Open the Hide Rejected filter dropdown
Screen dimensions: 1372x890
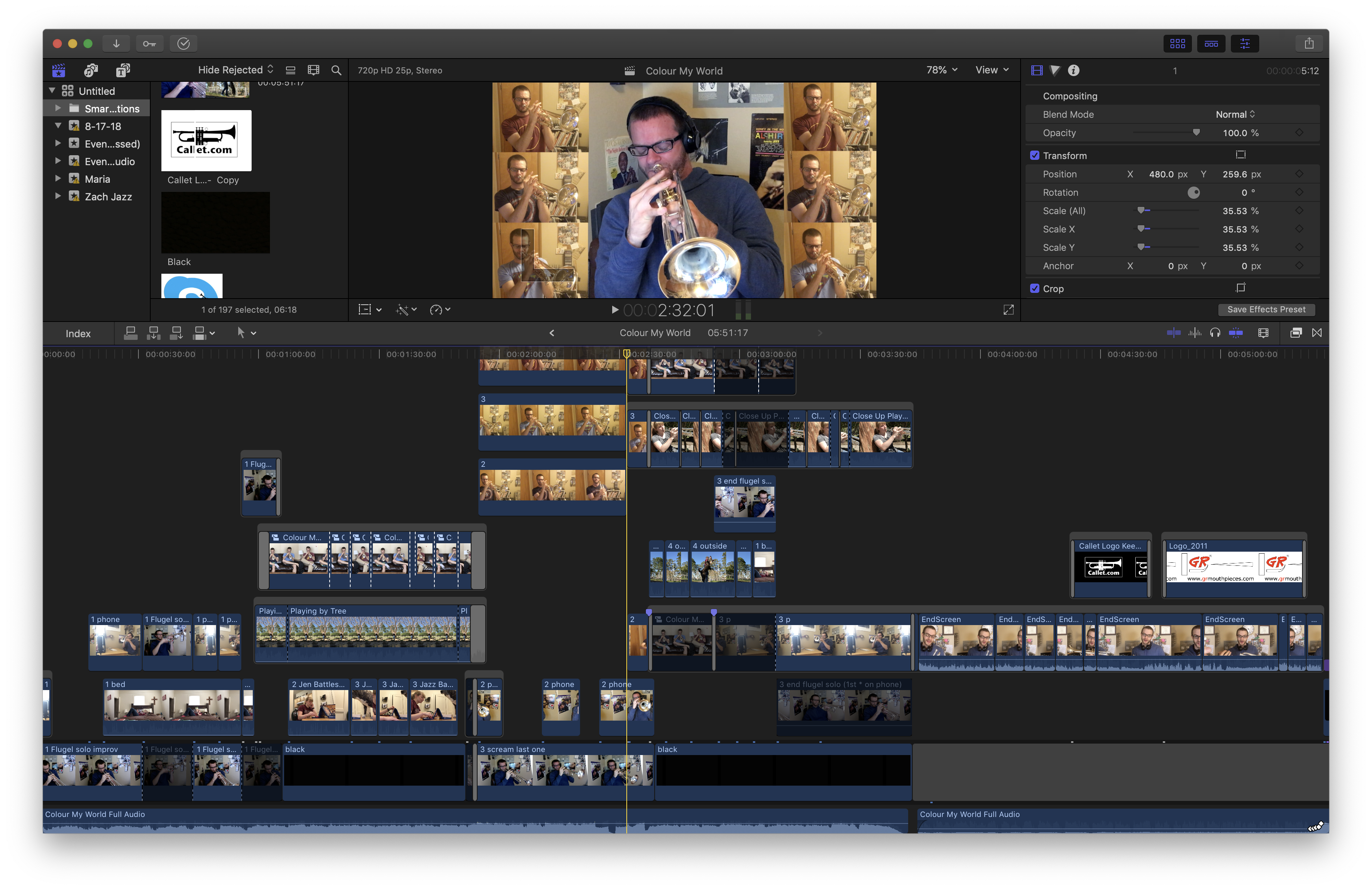pyautogui.click(x=235, y=70)
